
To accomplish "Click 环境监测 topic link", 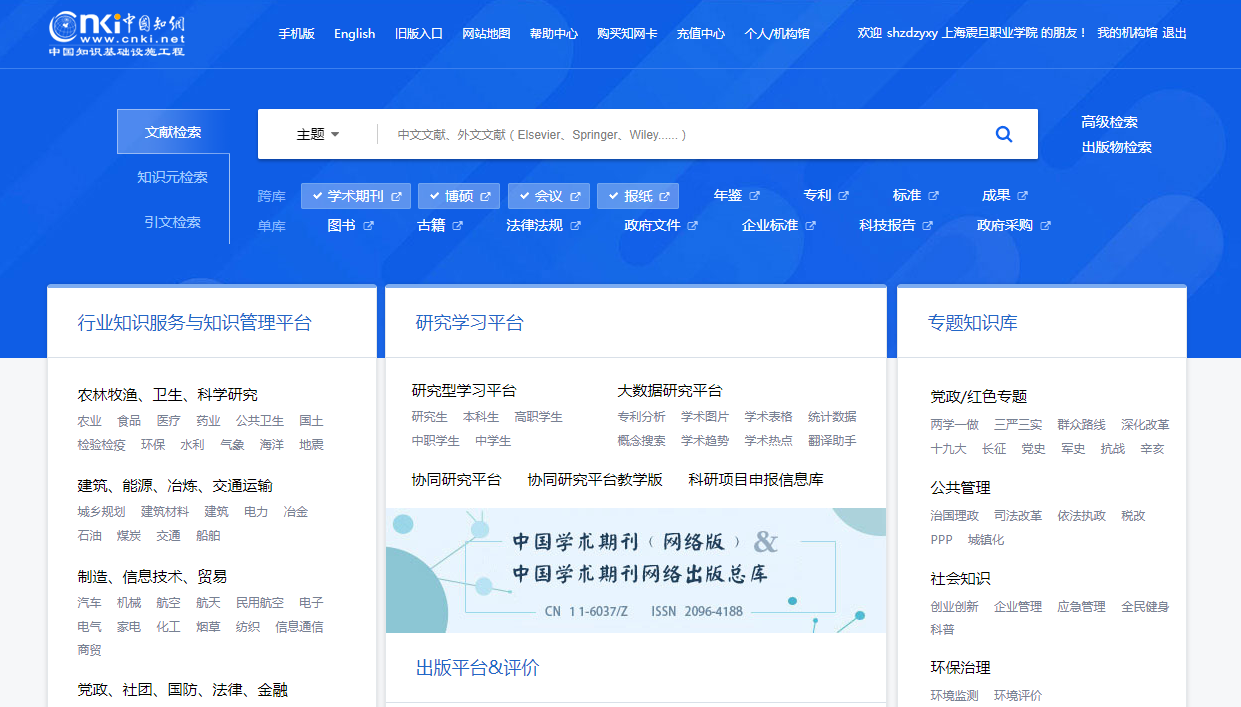I will [x=955, y=696].
